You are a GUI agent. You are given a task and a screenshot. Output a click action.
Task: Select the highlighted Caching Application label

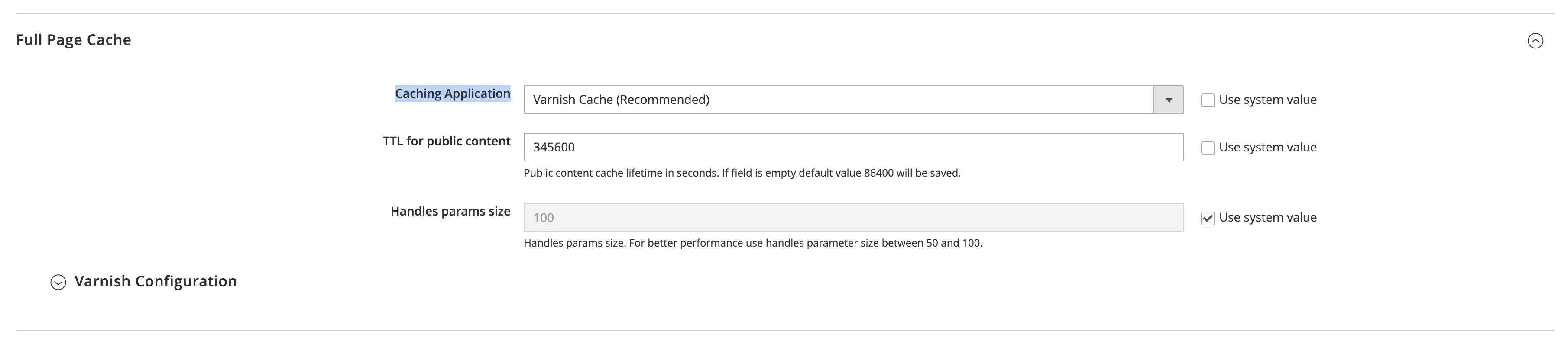[x=452, y=93]
